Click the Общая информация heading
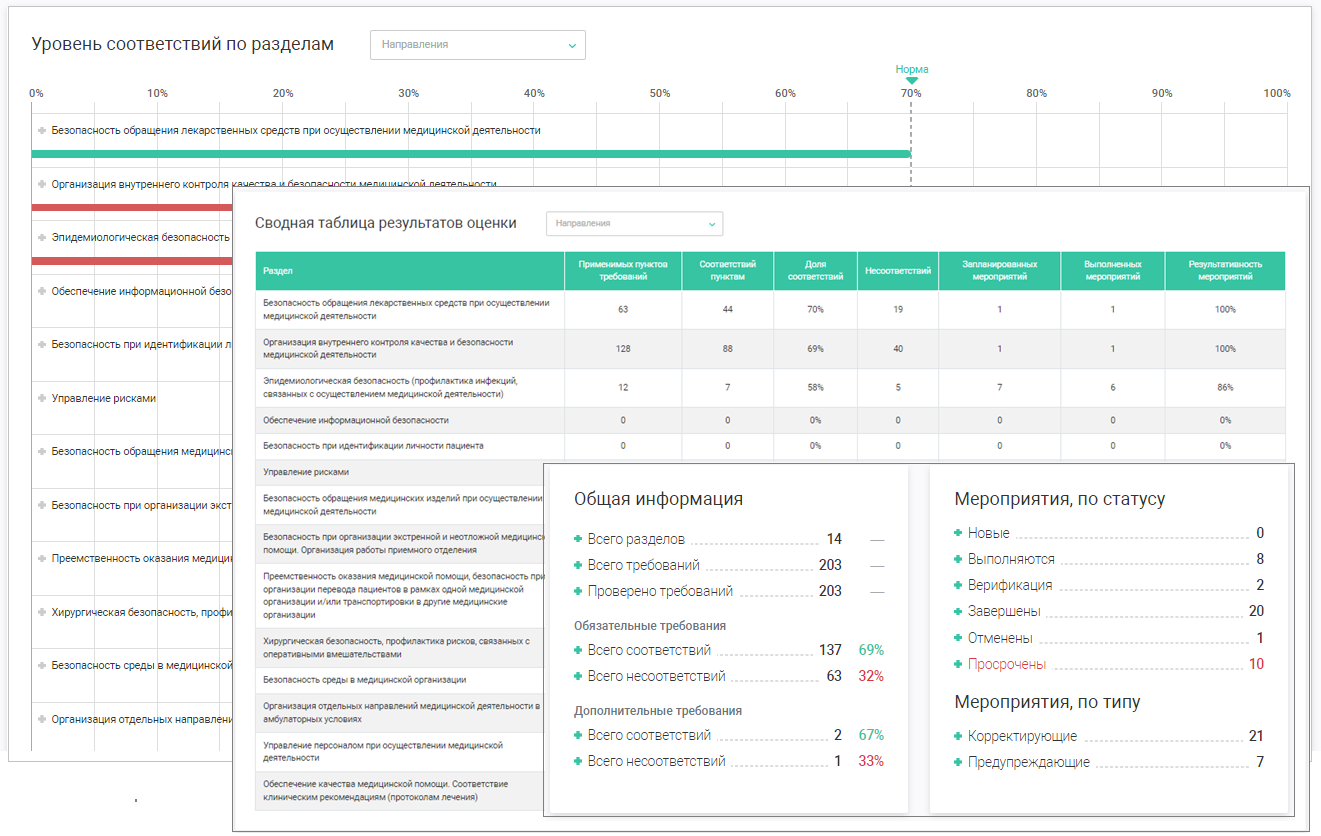This screenshot has height=836, width=1321. (659, 499)
